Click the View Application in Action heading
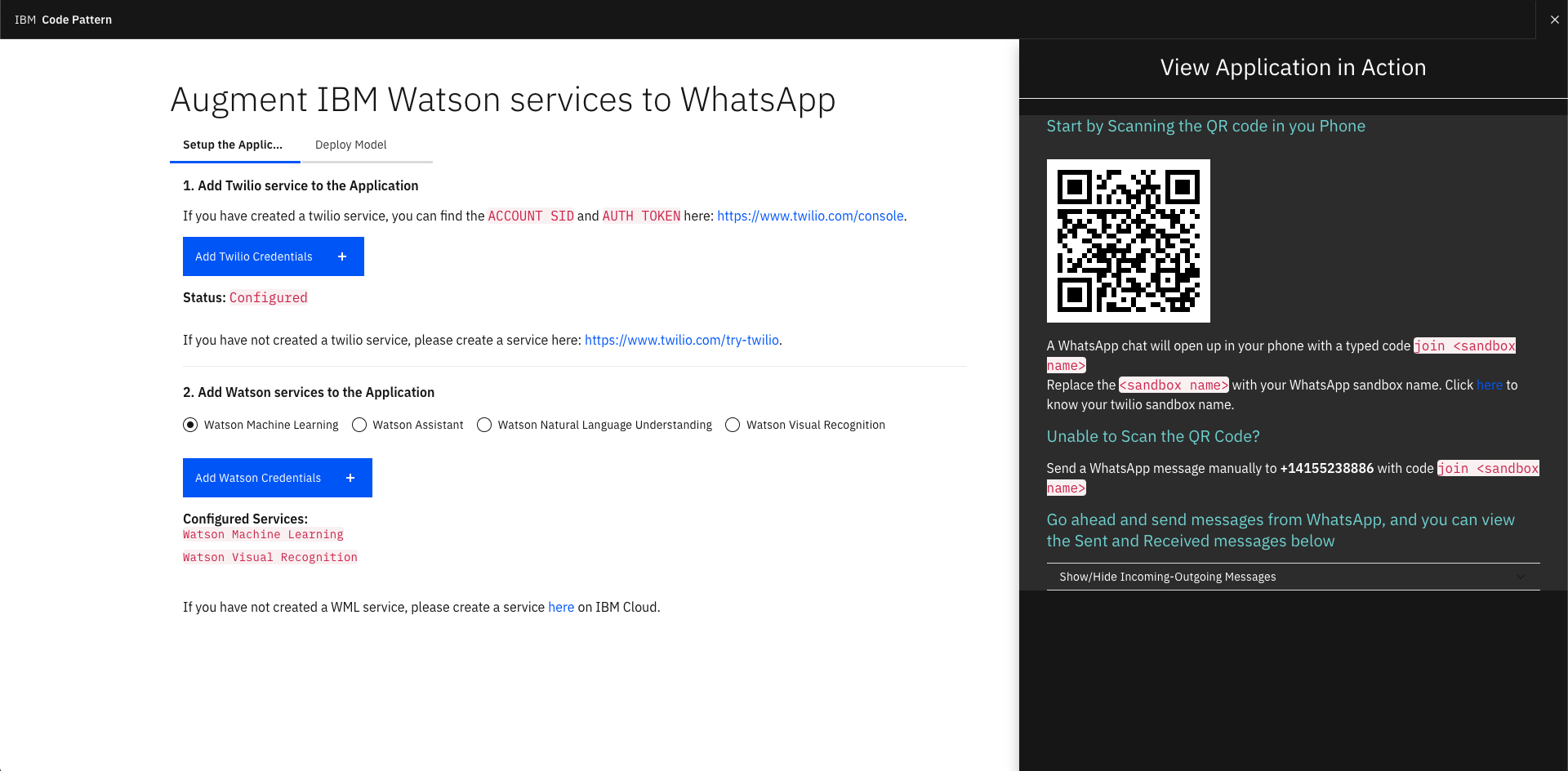This screenshot has width=1568, height=771. 1294,67
